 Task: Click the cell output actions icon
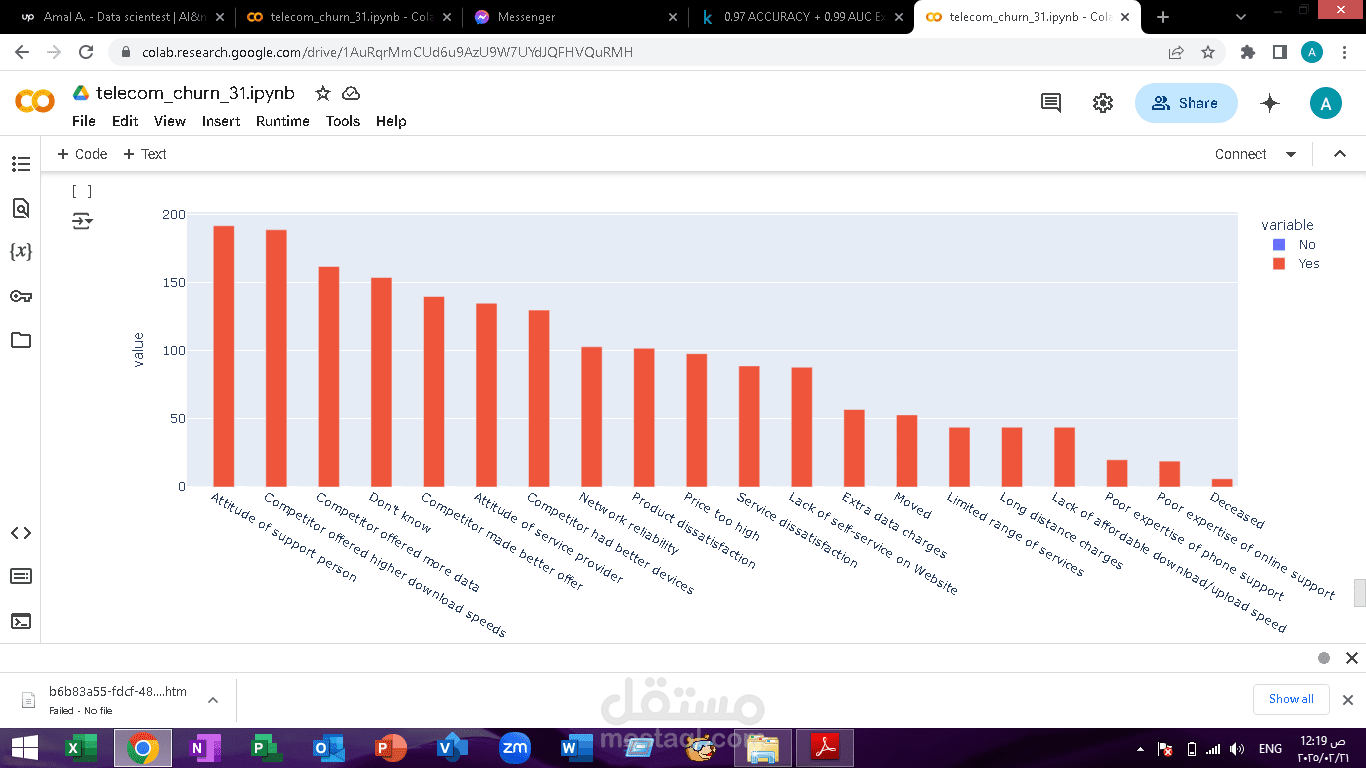coord(82,221)
